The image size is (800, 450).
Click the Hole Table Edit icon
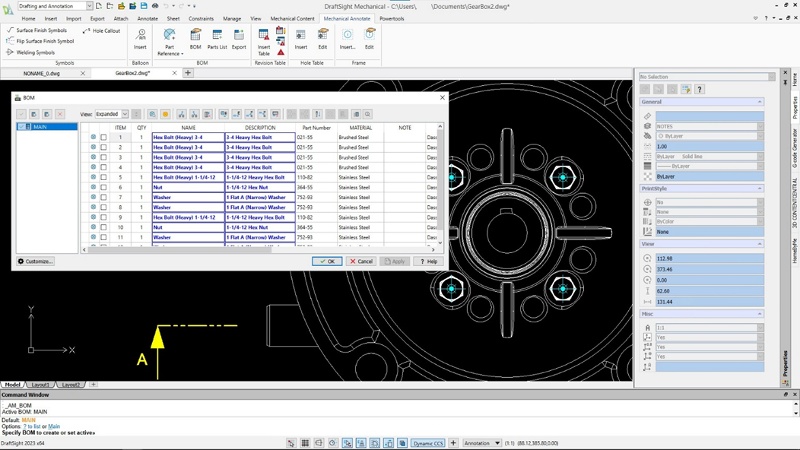[323, 38]
